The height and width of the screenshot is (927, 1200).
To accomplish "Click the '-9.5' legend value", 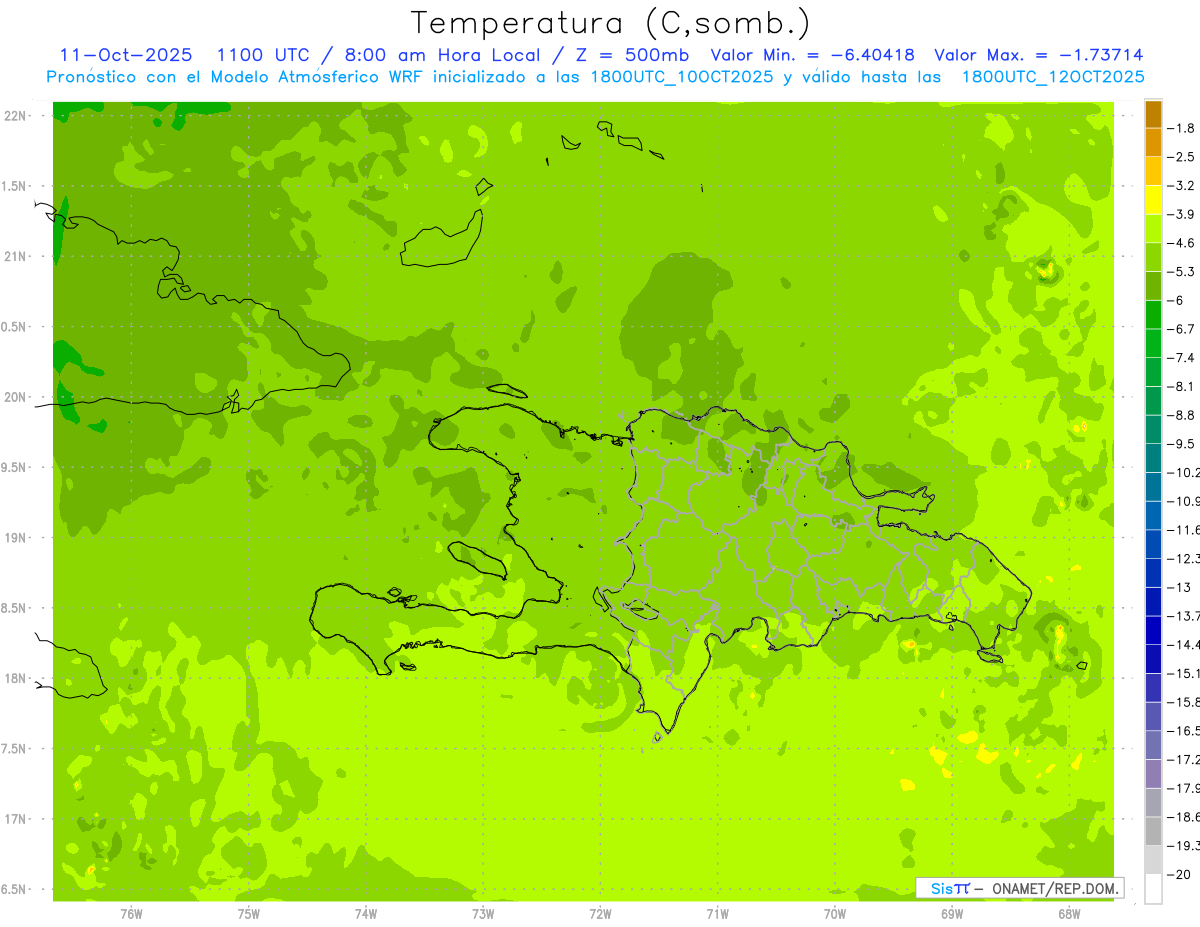I will point(1182,444).
